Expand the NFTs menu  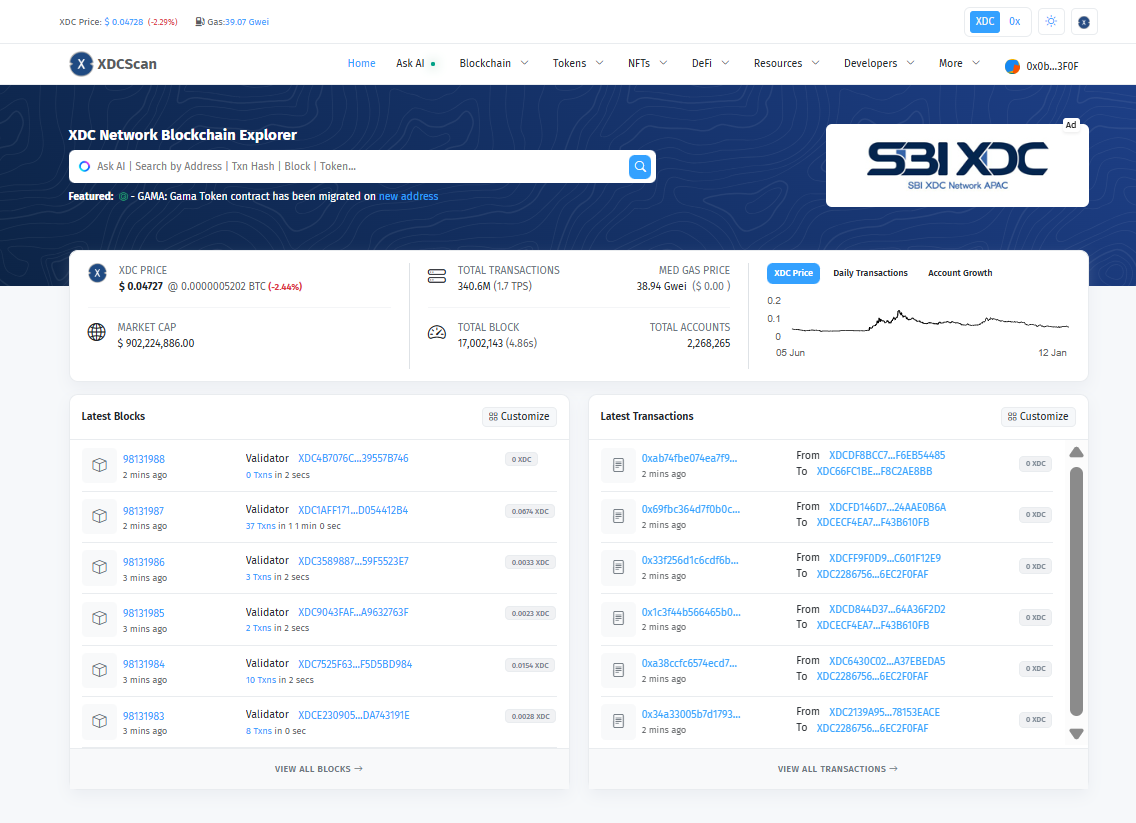point(647,64)
